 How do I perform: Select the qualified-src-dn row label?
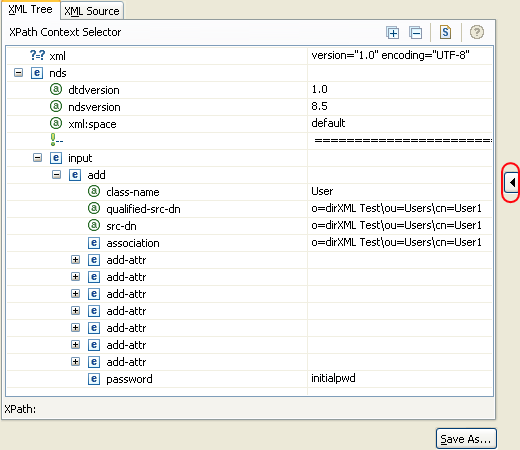143,209
